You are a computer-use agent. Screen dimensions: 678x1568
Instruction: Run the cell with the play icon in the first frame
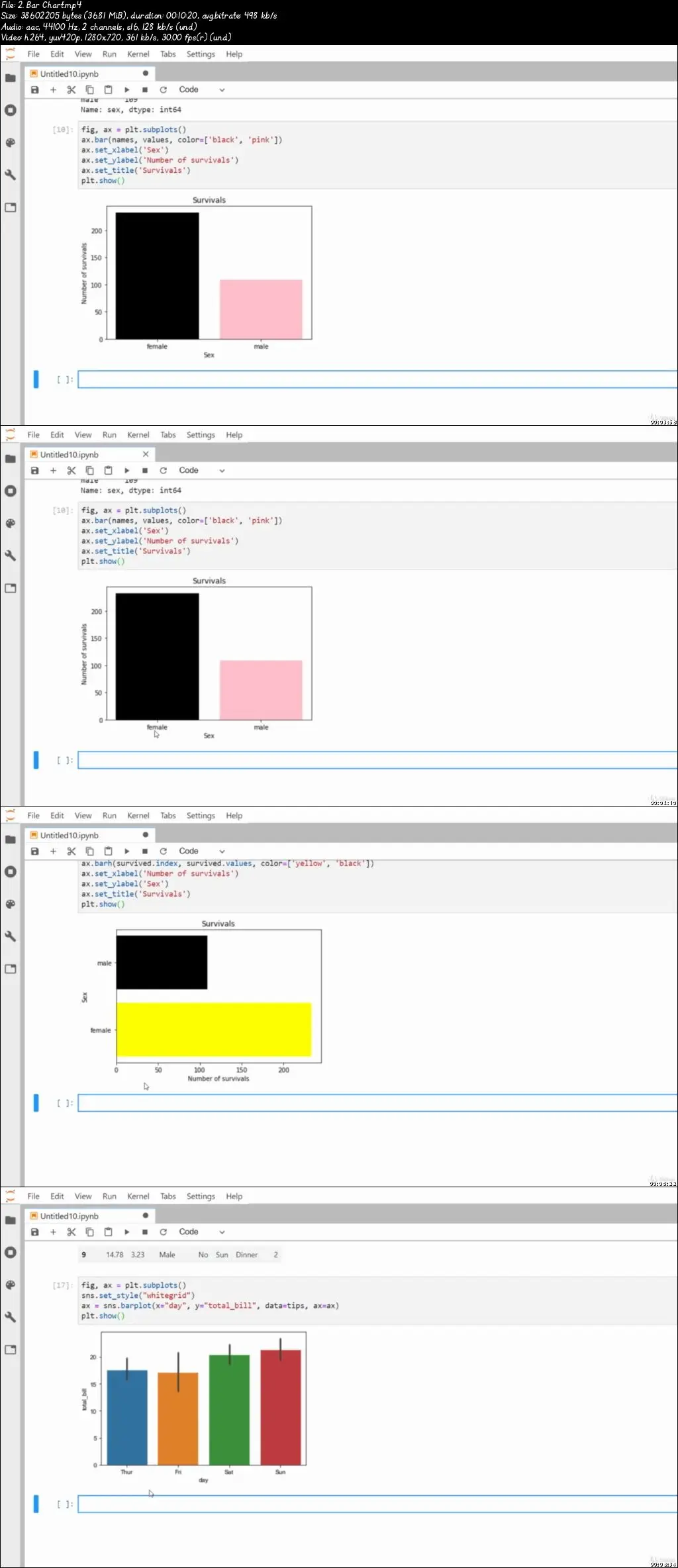(126, 89)
